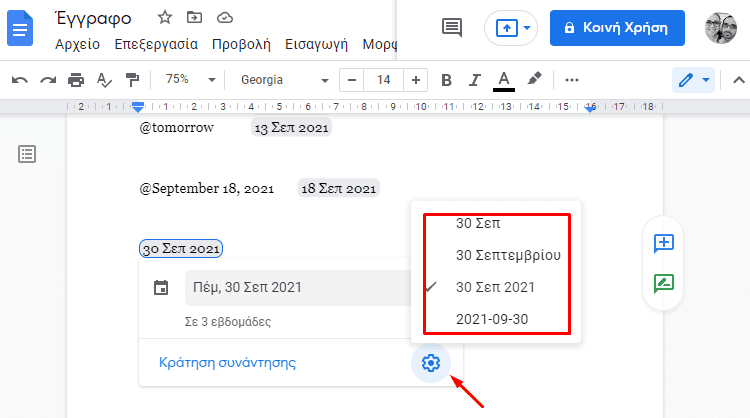The image size is (750, 418).
Task: Click the suggest edits icon
Action: (x=663, y=283)
